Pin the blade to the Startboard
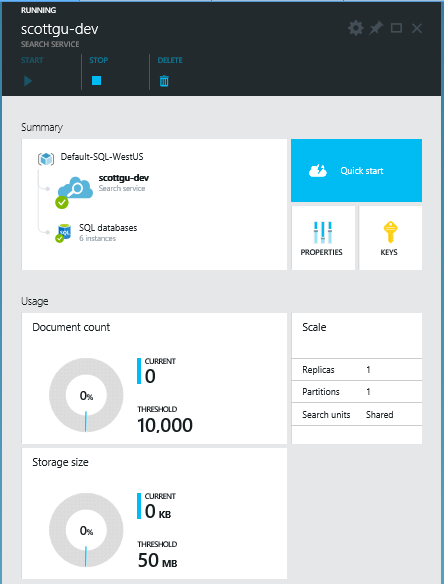The width and height of the screenshot is (444, 584). pyautogui.click(x=376, y=28)
